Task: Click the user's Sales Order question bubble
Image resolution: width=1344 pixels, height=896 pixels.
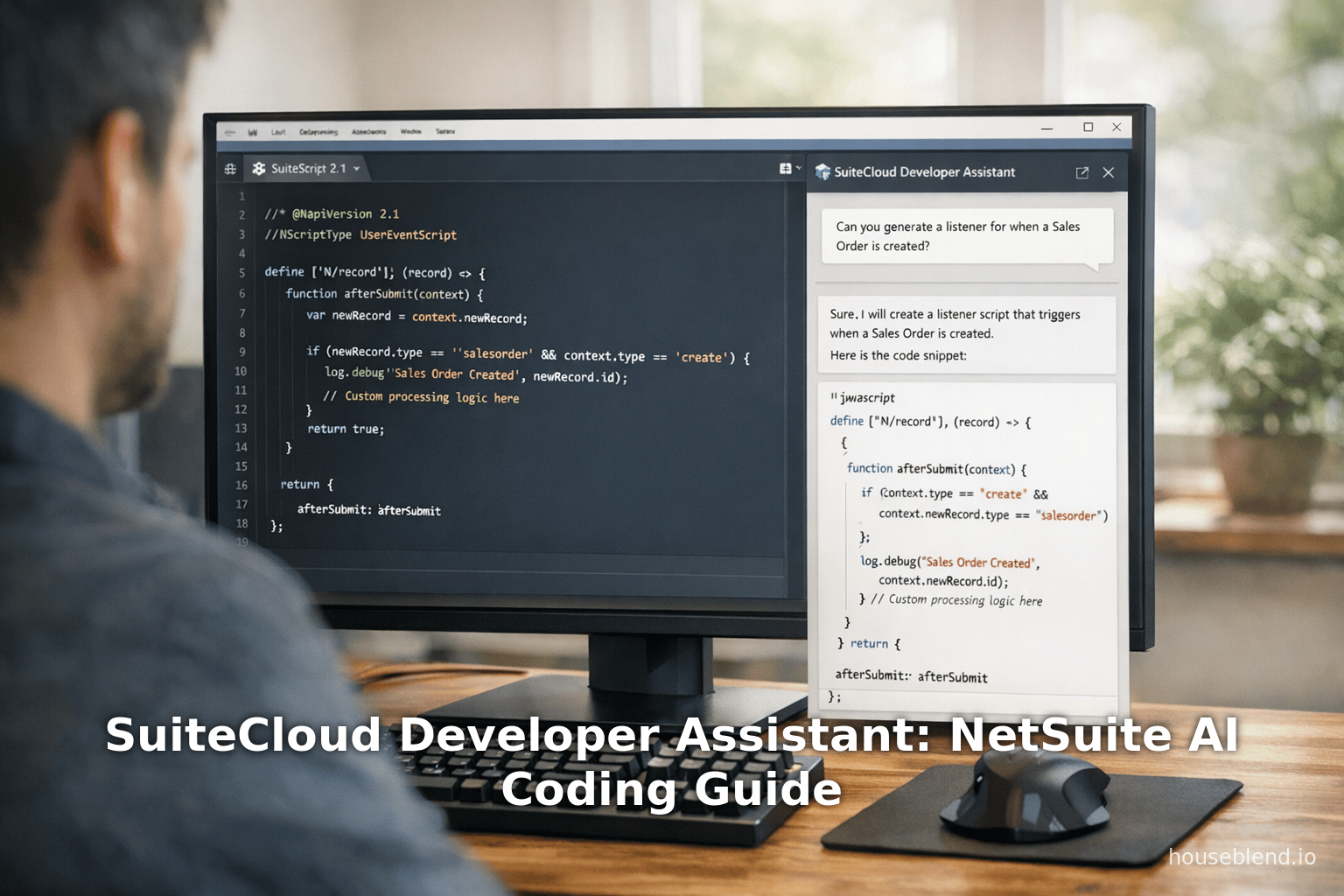Action: pyautogui.click(x=966, y=237)
